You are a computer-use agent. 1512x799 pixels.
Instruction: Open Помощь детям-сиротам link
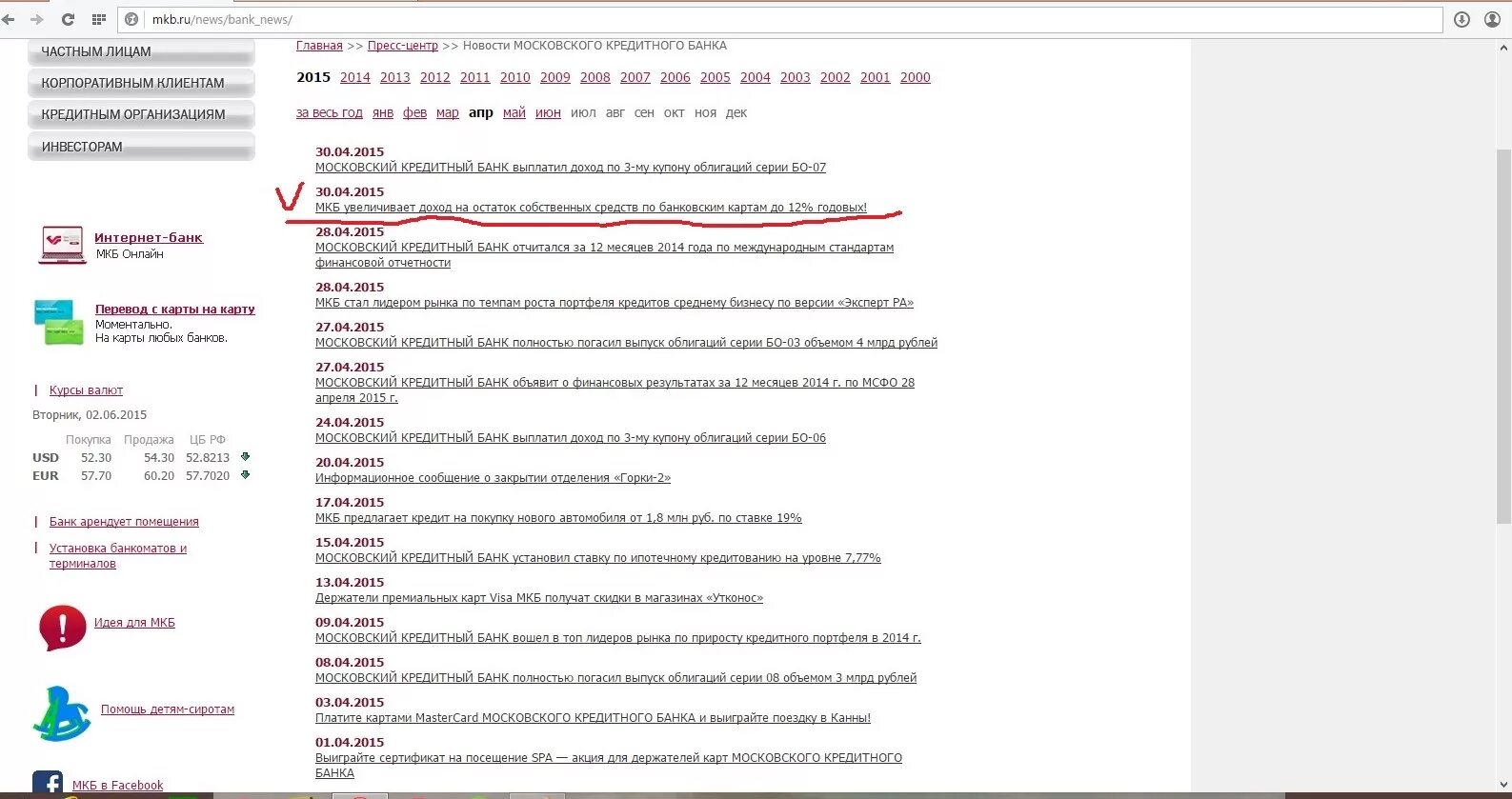(168, 709)
